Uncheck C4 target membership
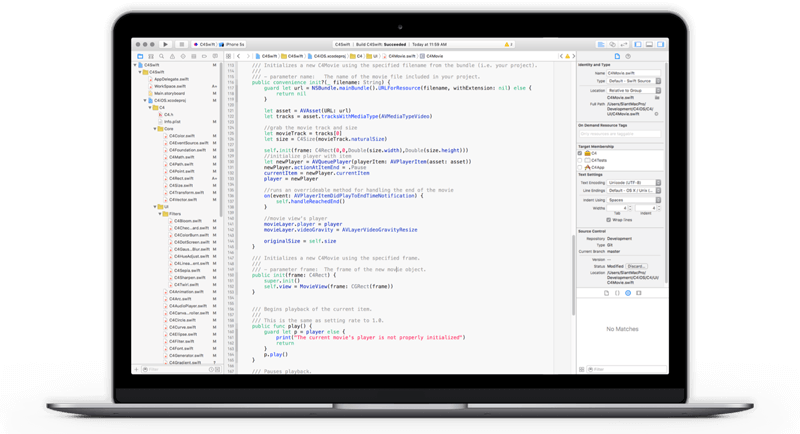 coord(580,153)
